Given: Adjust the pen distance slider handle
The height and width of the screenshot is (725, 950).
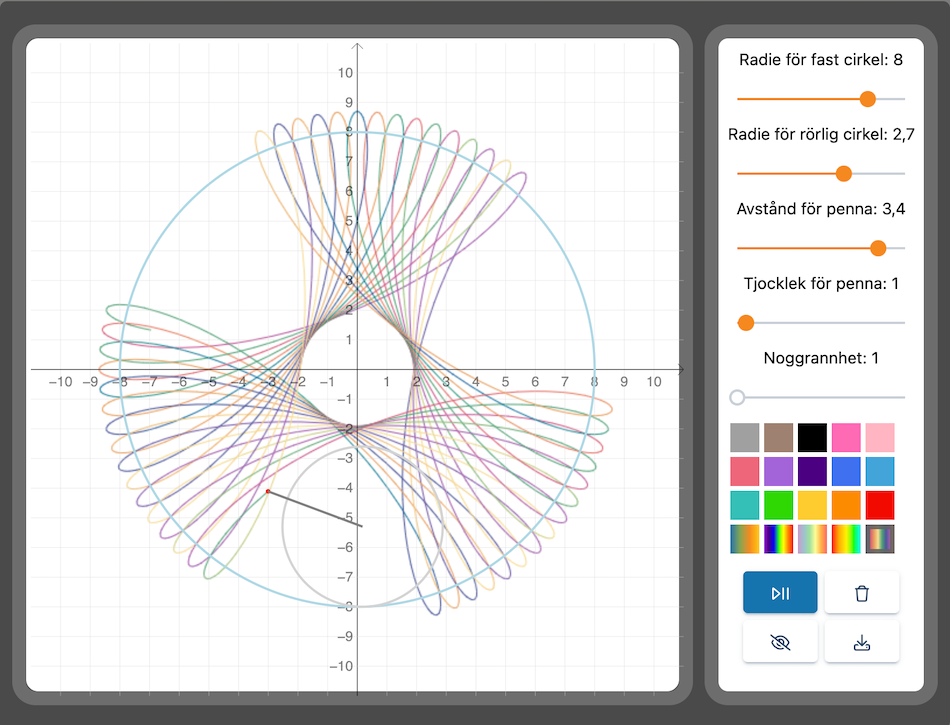Looking at the screenshot, I should click(878, 248).
